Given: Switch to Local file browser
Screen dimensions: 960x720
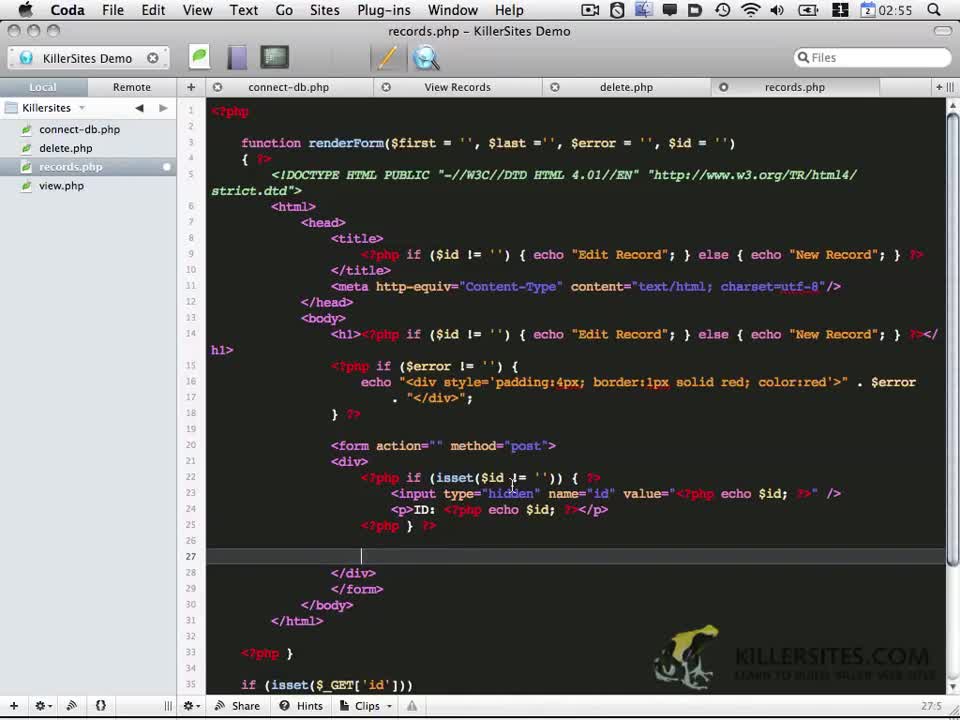Looking at the screenshot, I should click(x=43, y=87).
